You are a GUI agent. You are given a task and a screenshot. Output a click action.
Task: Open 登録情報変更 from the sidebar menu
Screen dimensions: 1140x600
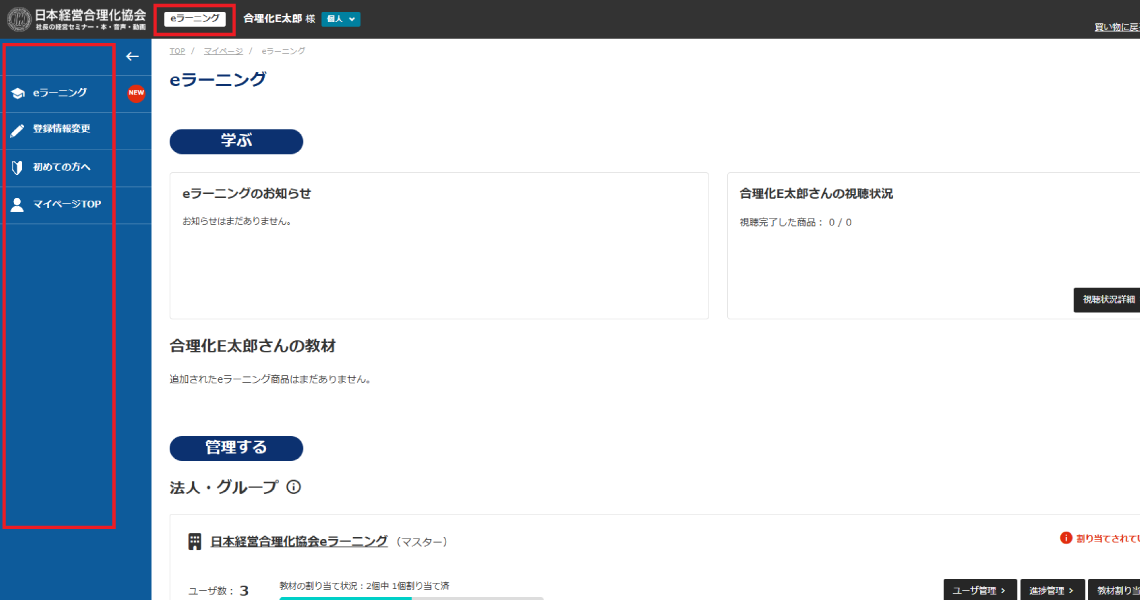pyautogui.click(x=62, y=130)
